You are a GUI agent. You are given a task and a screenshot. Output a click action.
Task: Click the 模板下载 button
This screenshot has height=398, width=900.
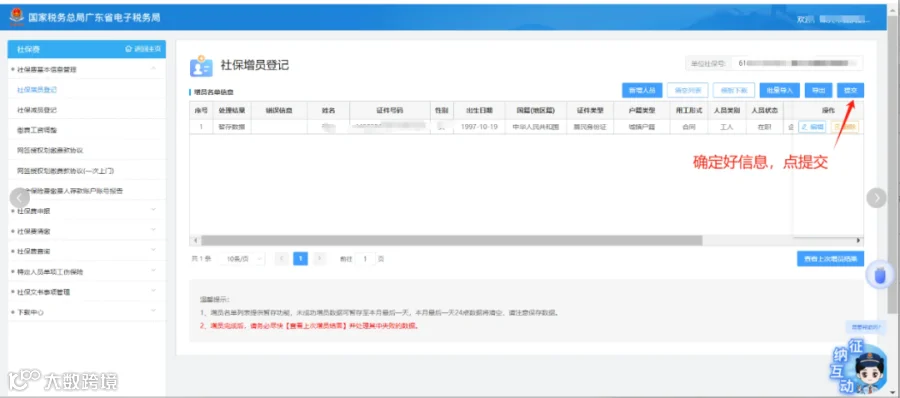[734, 91]
